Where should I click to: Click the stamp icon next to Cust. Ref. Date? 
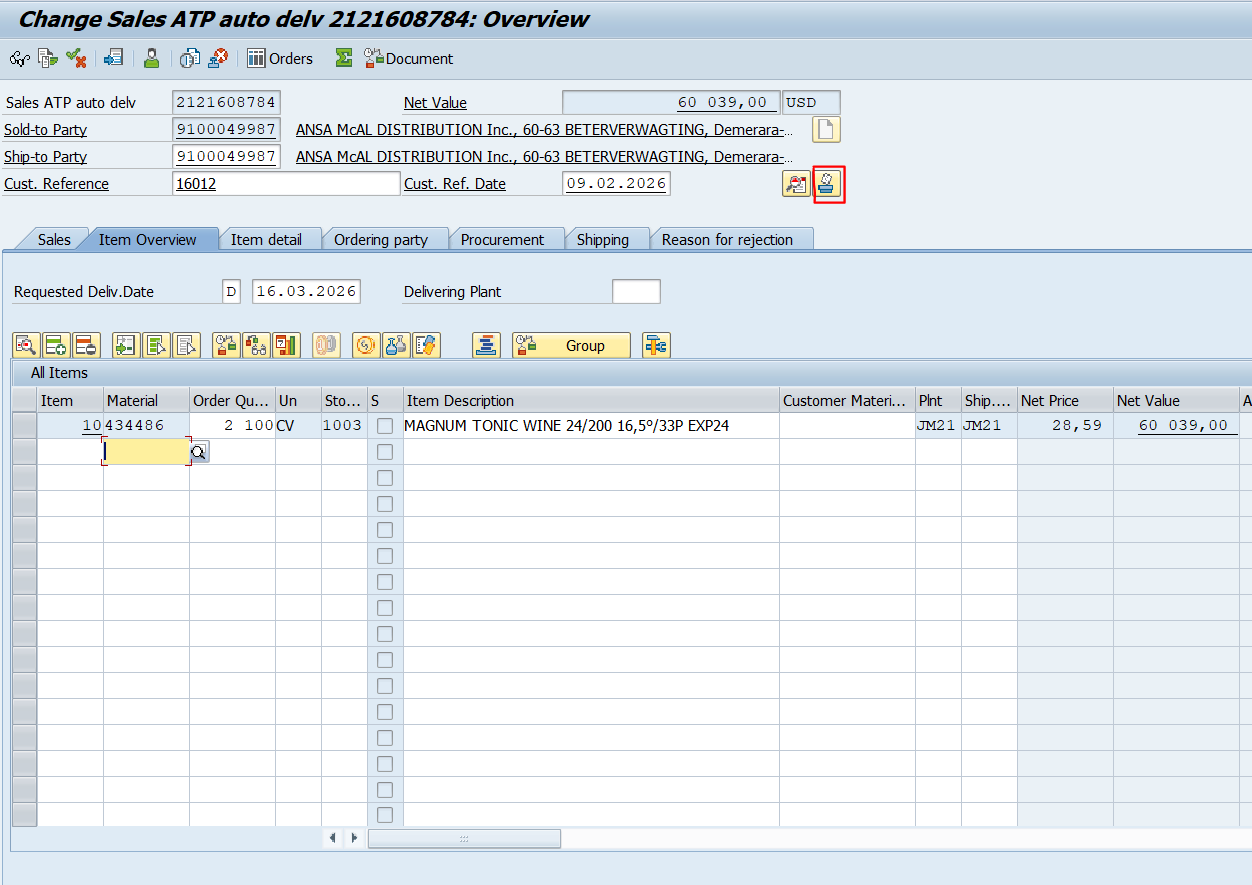[x=829, y=184]
